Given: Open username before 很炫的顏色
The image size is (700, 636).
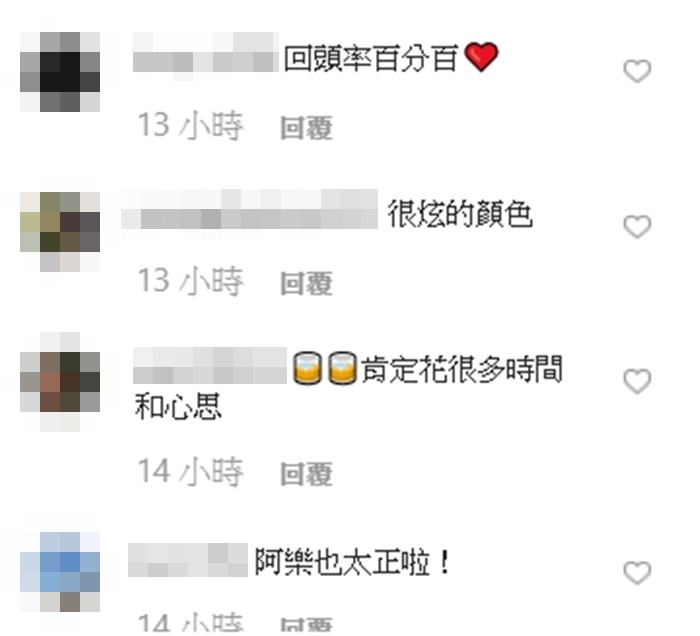Looking at the screenshot, I should (249, 210).
